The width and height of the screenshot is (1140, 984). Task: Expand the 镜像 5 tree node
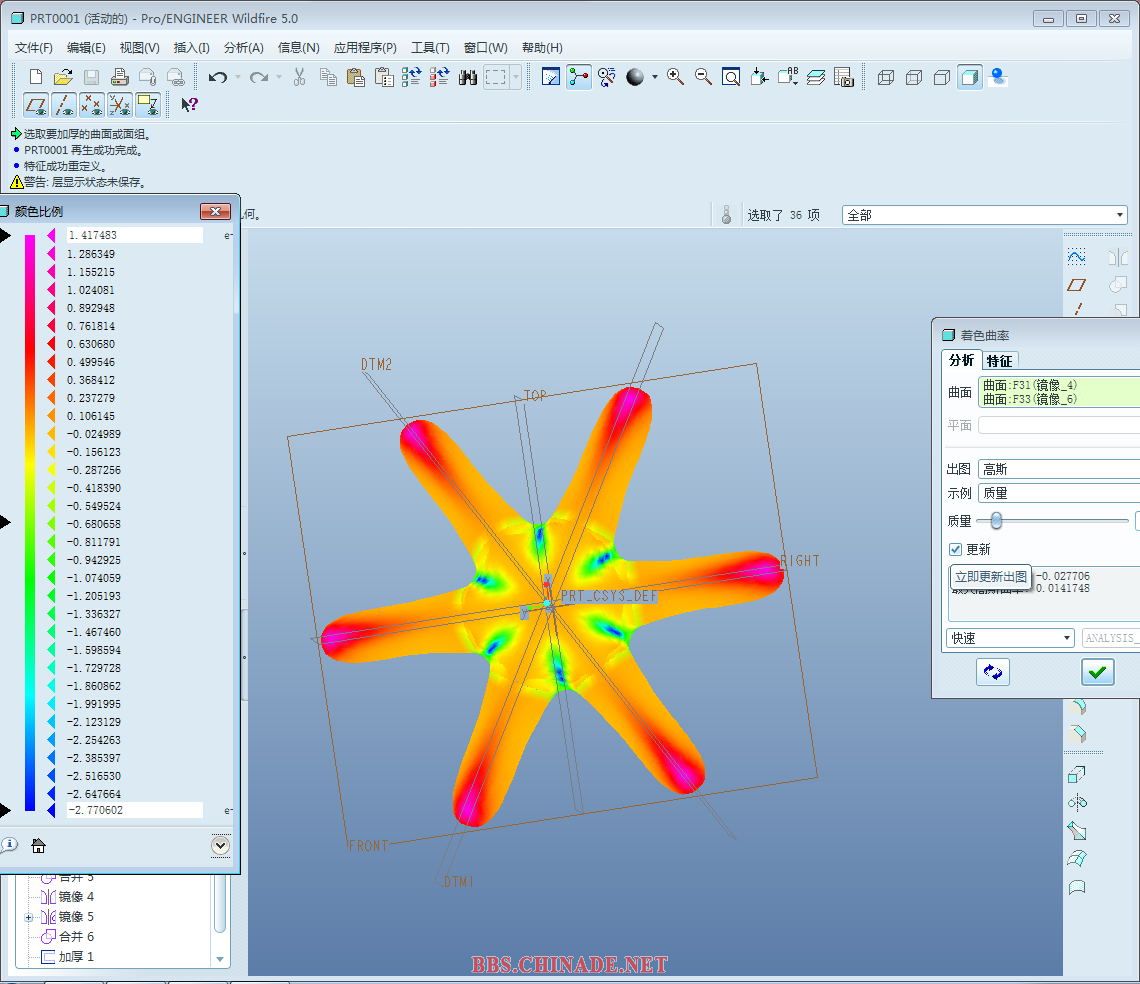29,917
